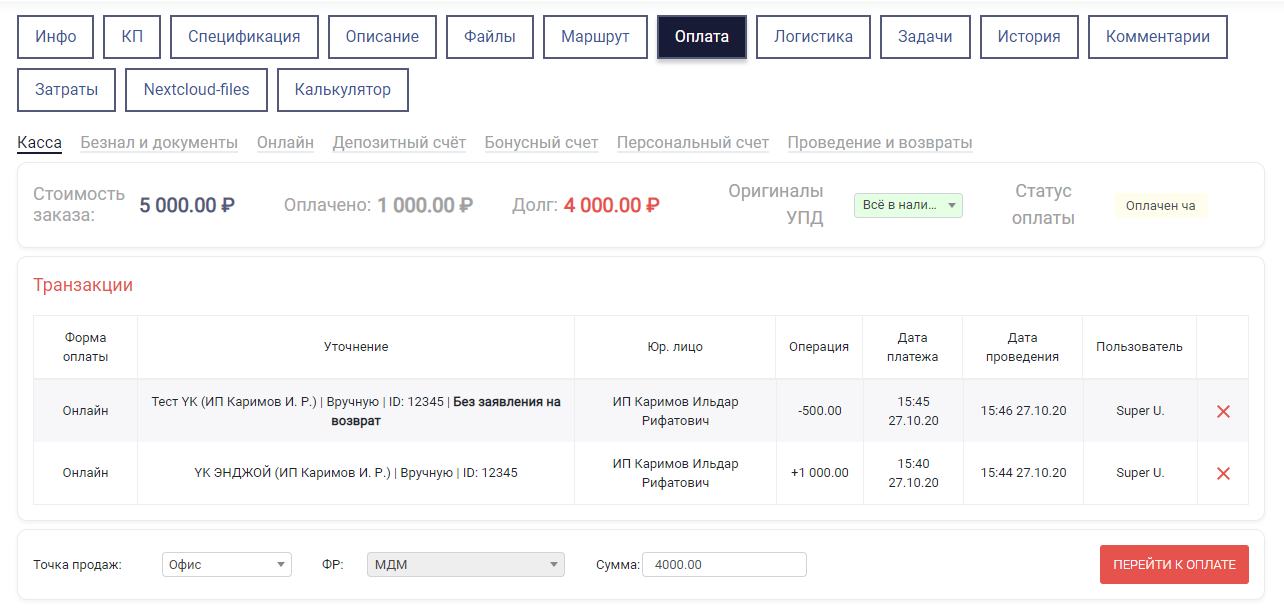Switch to the КП tab

[x=133, y=37]
